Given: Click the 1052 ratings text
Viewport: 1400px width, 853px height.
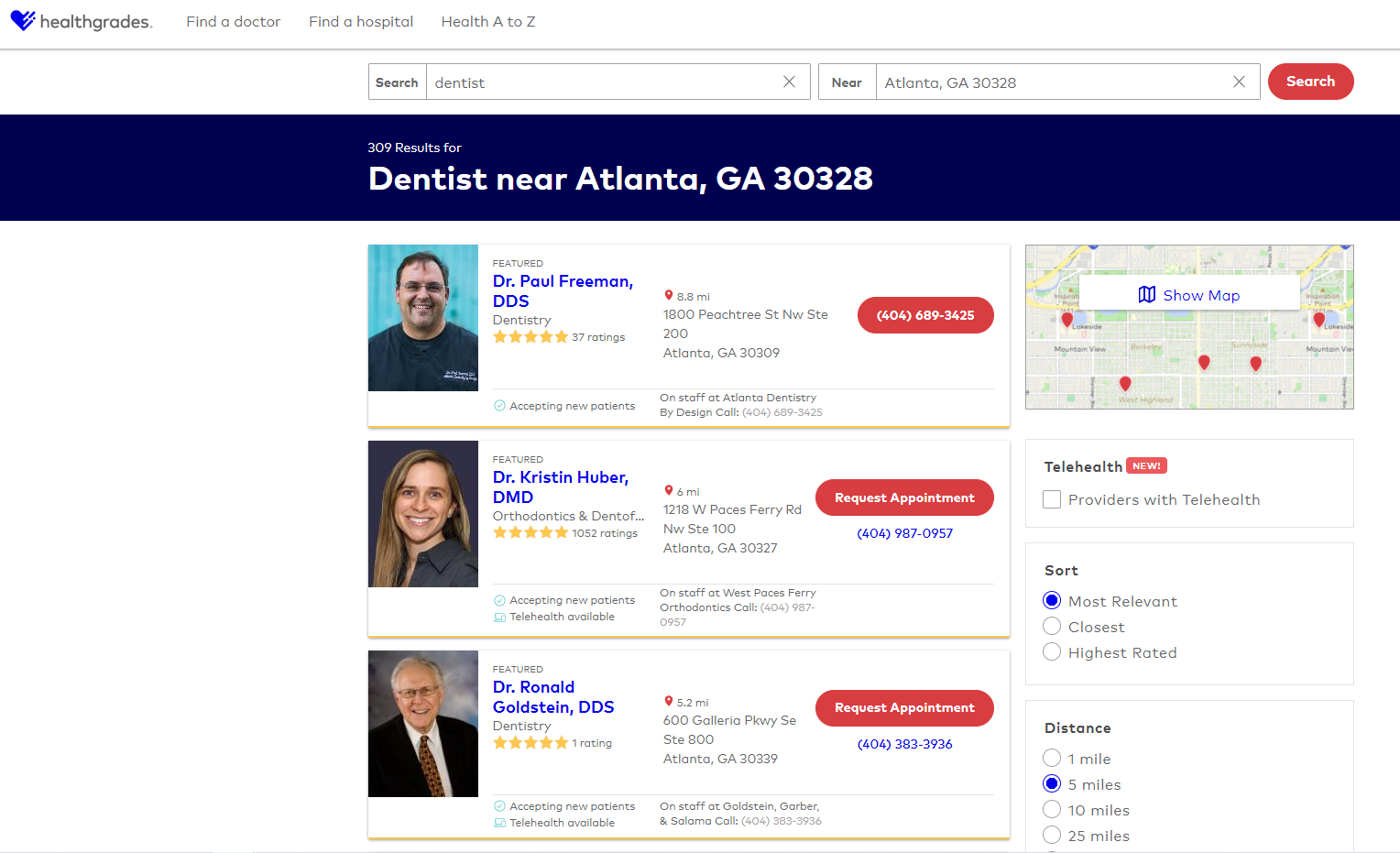Looking at the screenshot, I should [x=605, y=533].
